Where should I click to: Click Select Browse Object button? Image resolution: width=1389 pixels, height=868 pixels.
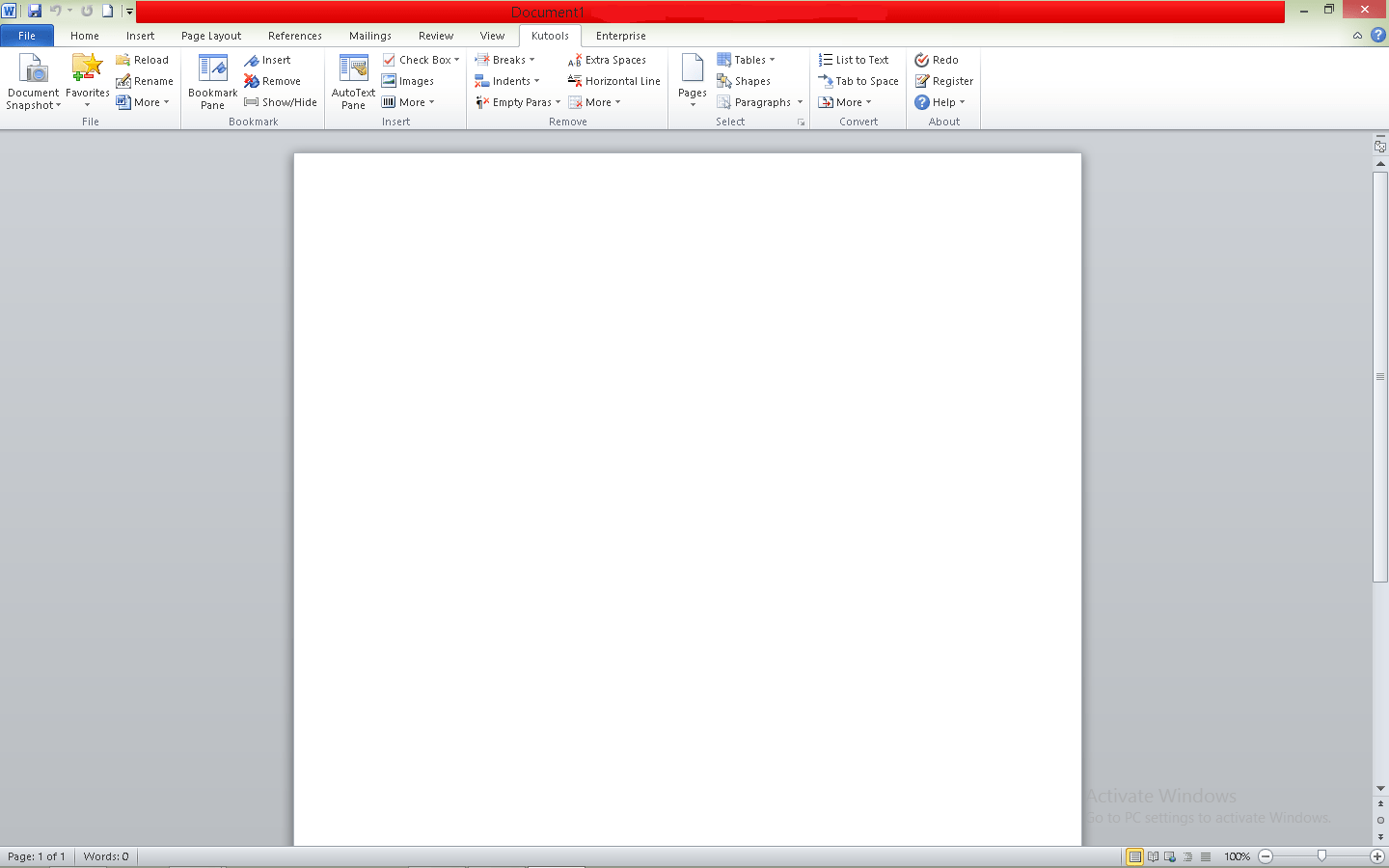(1380, 821)
